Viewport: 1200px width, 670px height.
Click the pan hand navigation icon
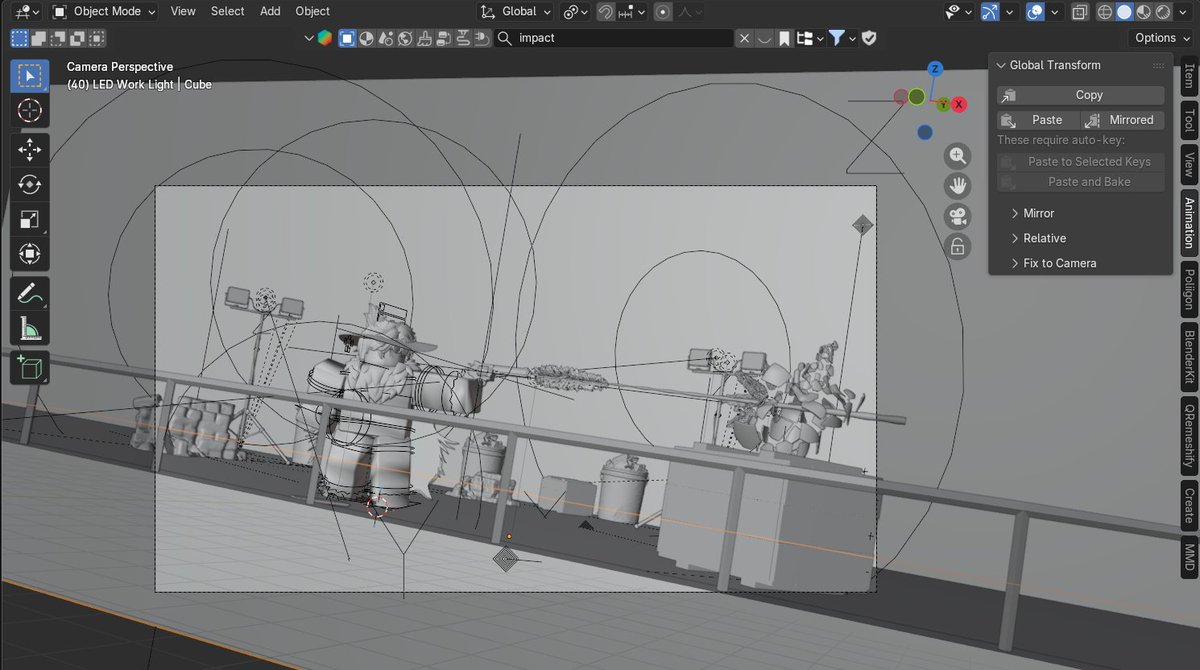click(958, 186)
